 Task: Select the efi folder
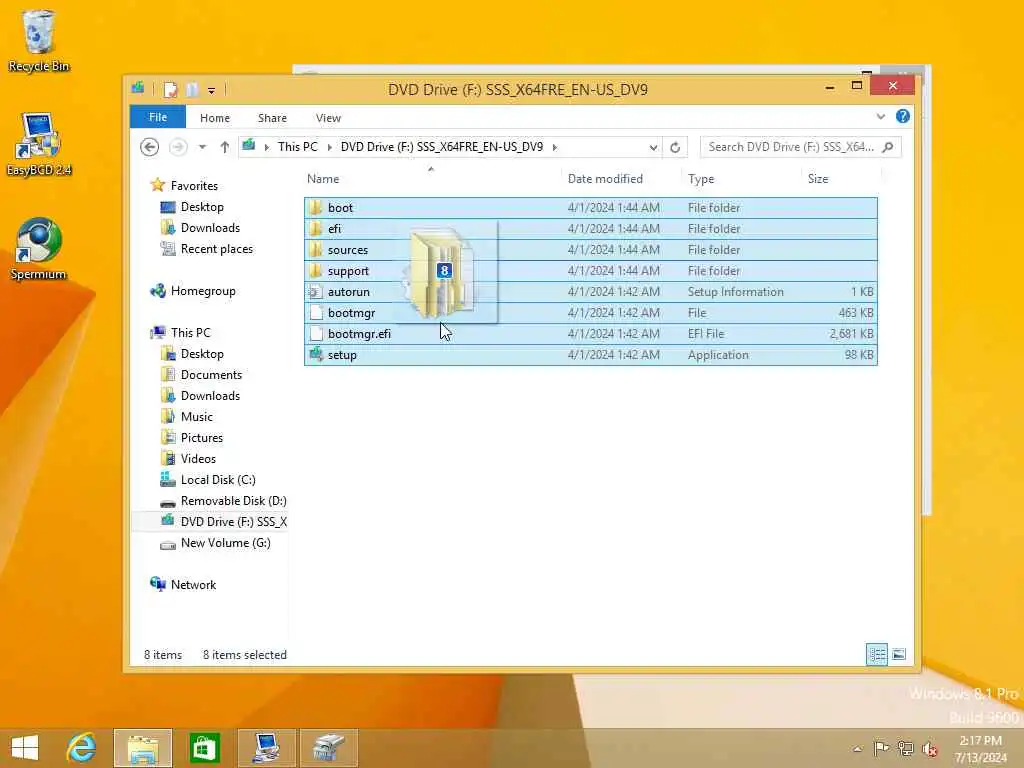590,229
